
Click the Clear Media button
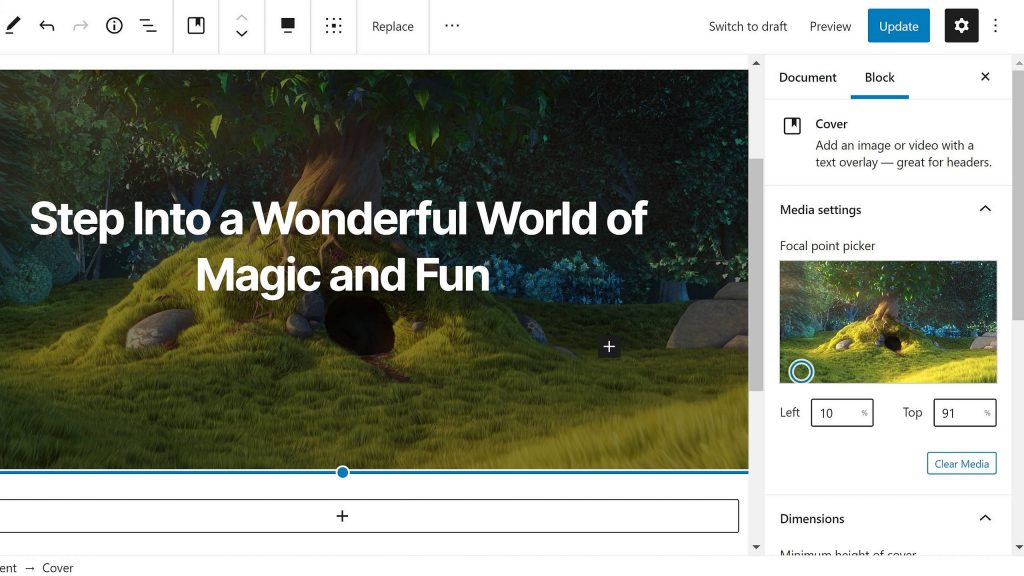[961, 464]
